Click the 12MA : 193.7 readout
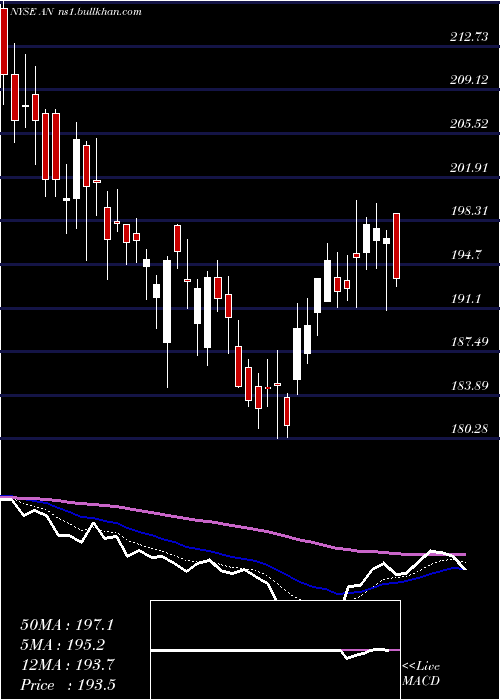 67,665
